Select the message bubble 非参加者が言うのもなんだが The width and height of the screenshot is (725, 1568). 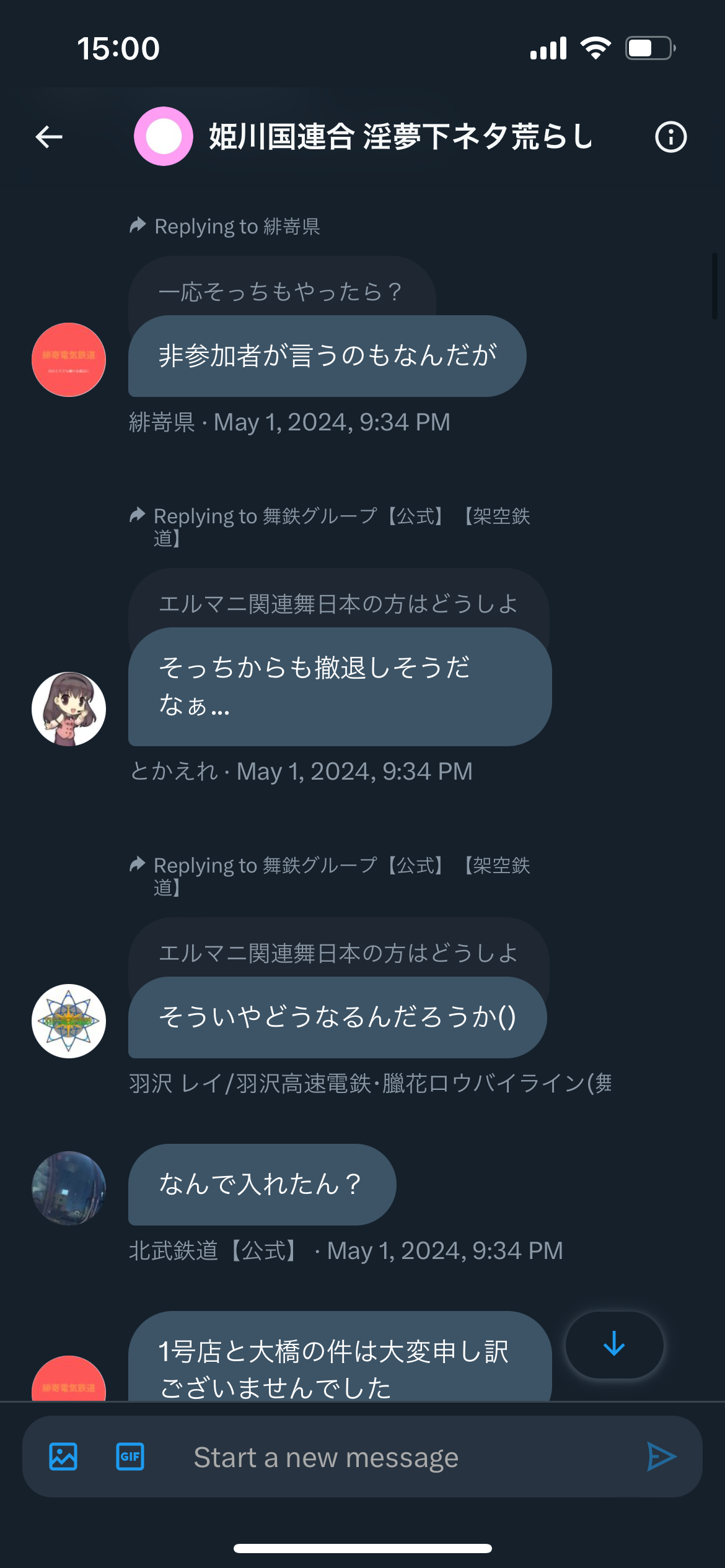327,356
